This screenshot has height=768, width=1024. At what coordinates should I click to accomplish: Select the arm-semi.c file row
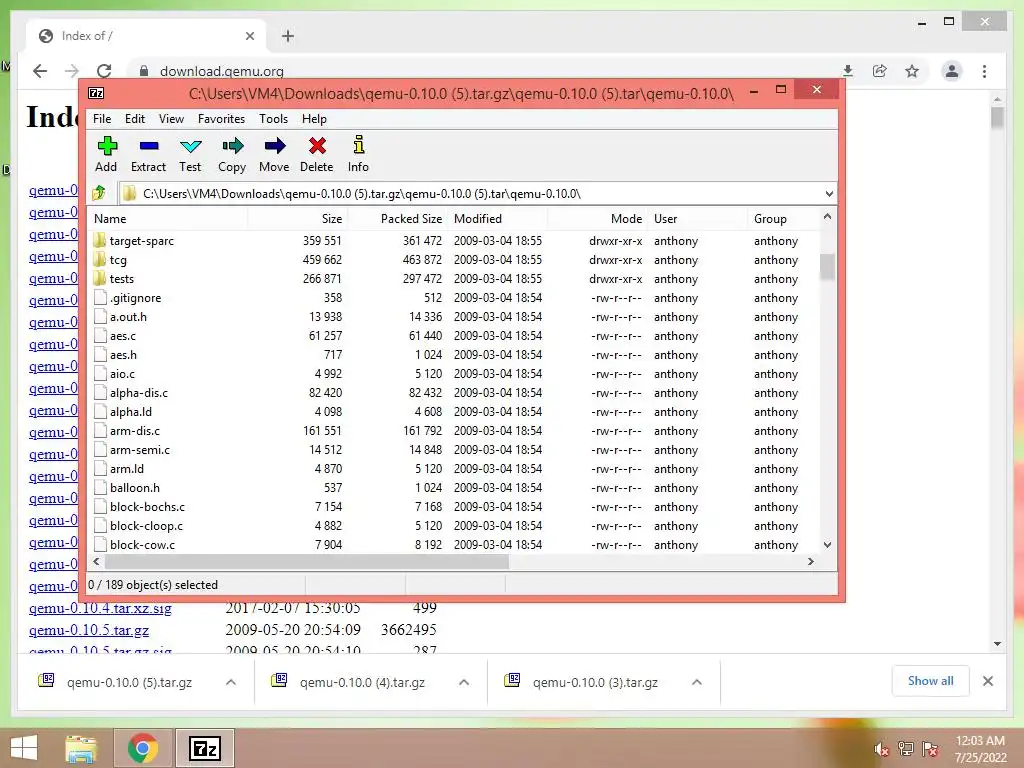pyautogui.click(x=455, y=449)
